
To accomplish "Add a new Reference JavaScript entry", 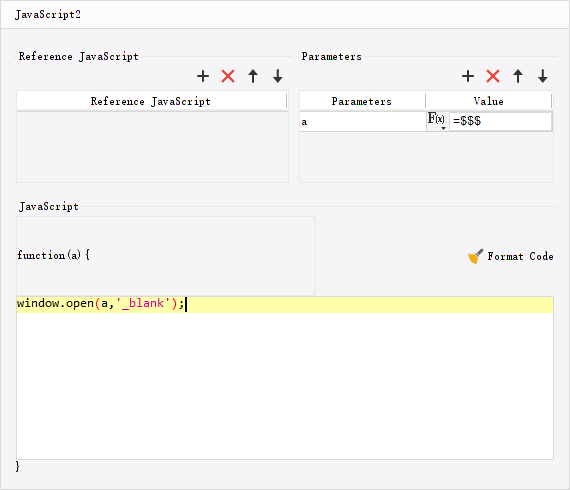I will tap(203, 76).
